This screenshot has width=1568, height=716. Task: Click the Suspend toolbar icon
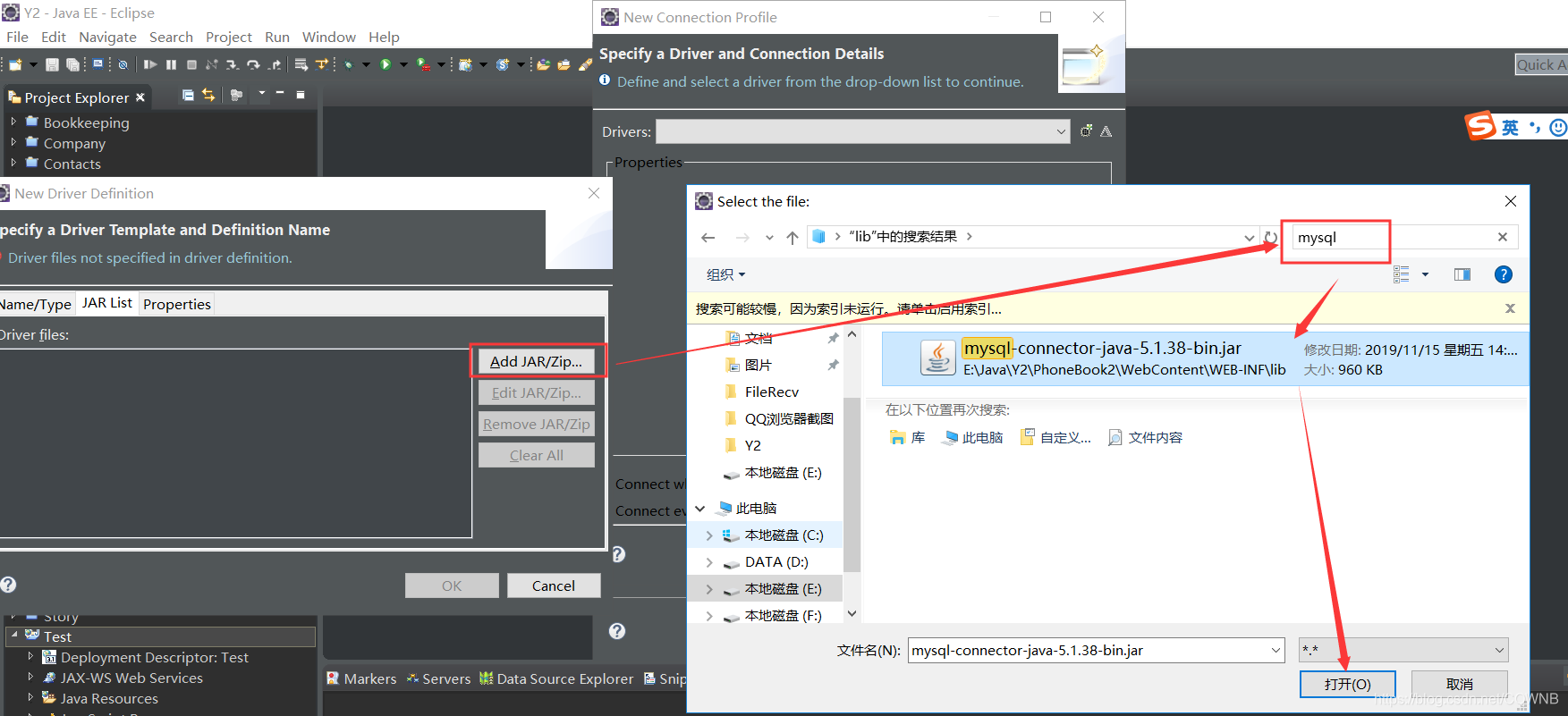(x=171, y=64)
